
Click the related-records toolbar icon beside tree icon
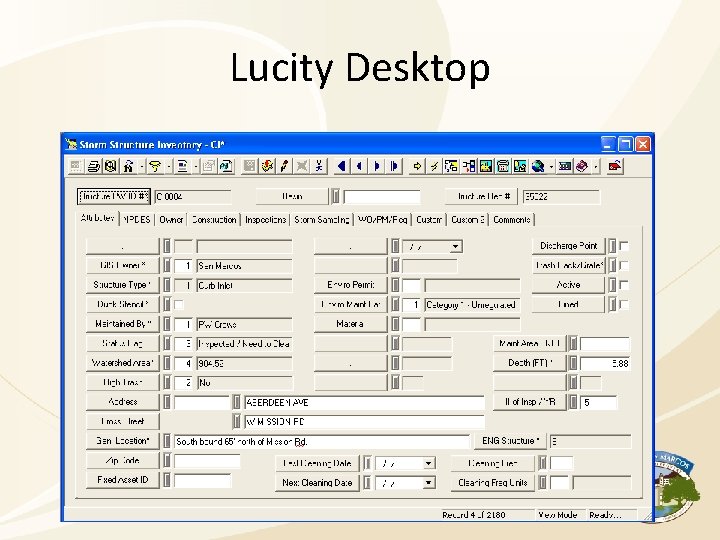coord(469,166)
